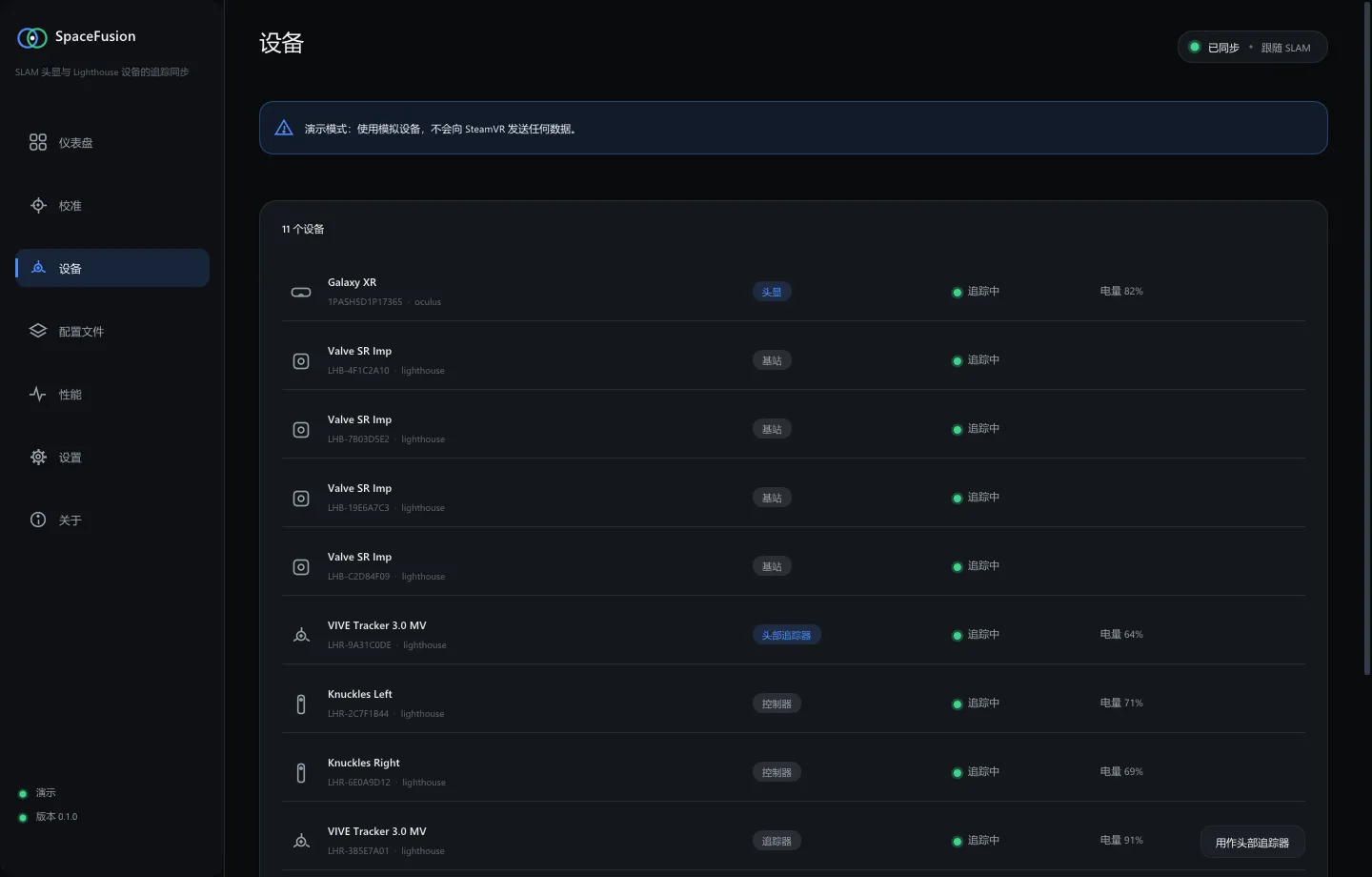Image resolution: width=1372 pixels, height=877 pixels.
Task: Click the 基站 badge for LHB-4F1C2A10
Action: [772, 360]
